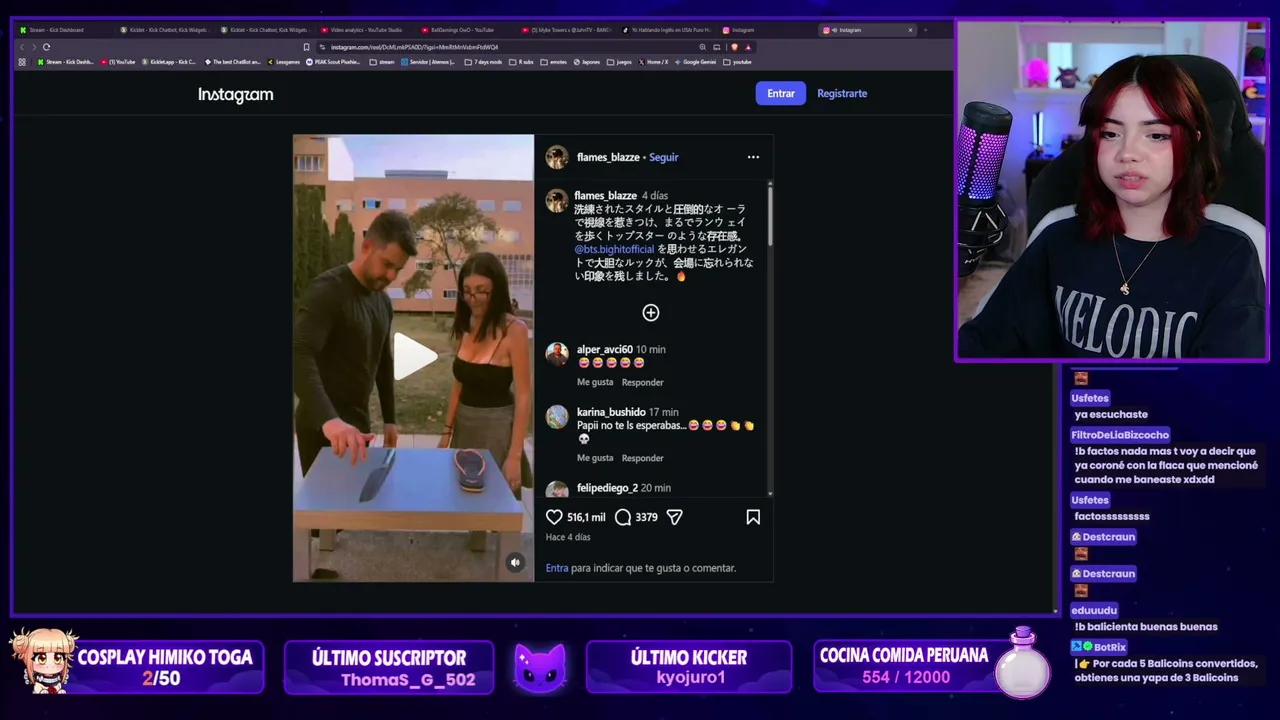Open the Brave Shields icon
This screenshot has width=1280, height=720.
click(x=735, y=47)
